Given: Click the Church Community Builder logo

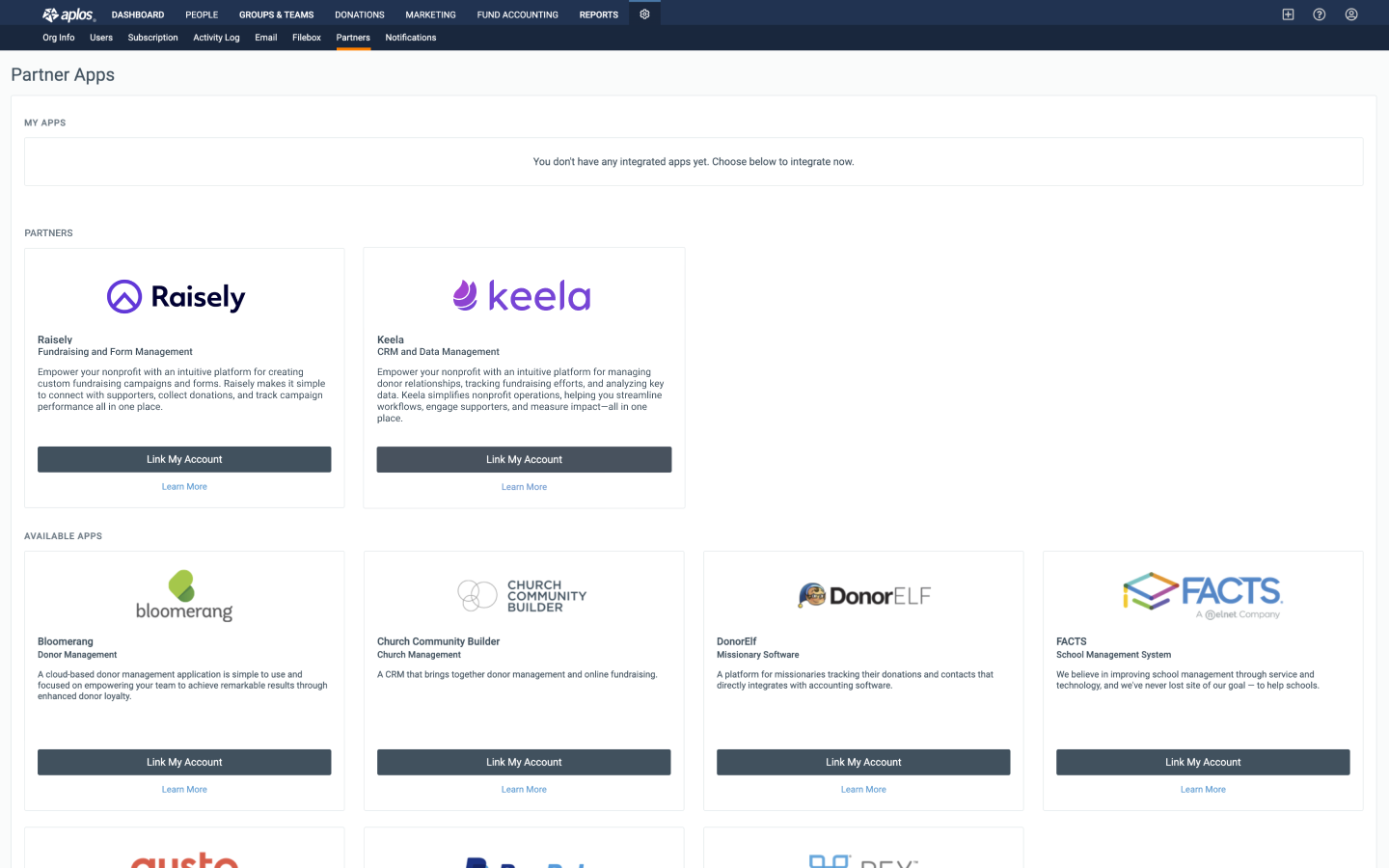Looking at the screenshot, I should (522, 596).
